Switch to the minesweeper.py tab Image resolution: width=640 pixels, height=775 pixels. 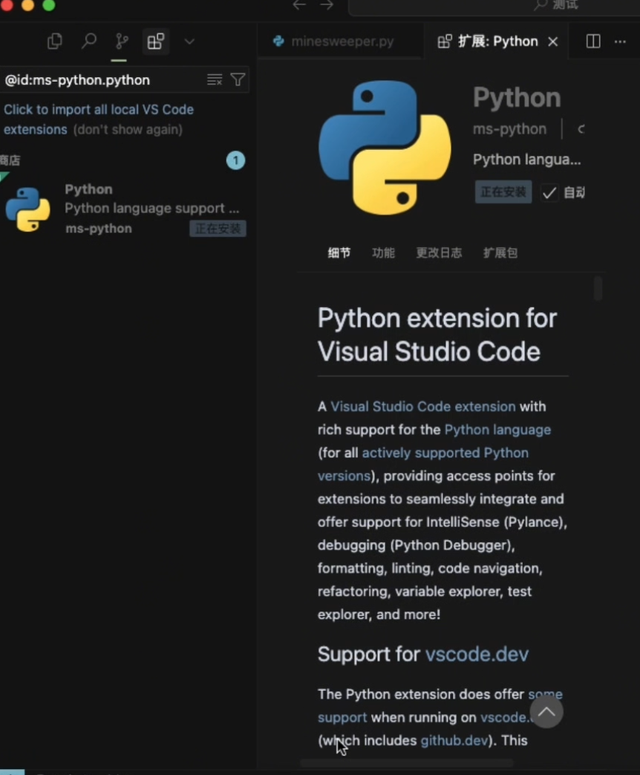pyautogui.click(x=333, y=41)
